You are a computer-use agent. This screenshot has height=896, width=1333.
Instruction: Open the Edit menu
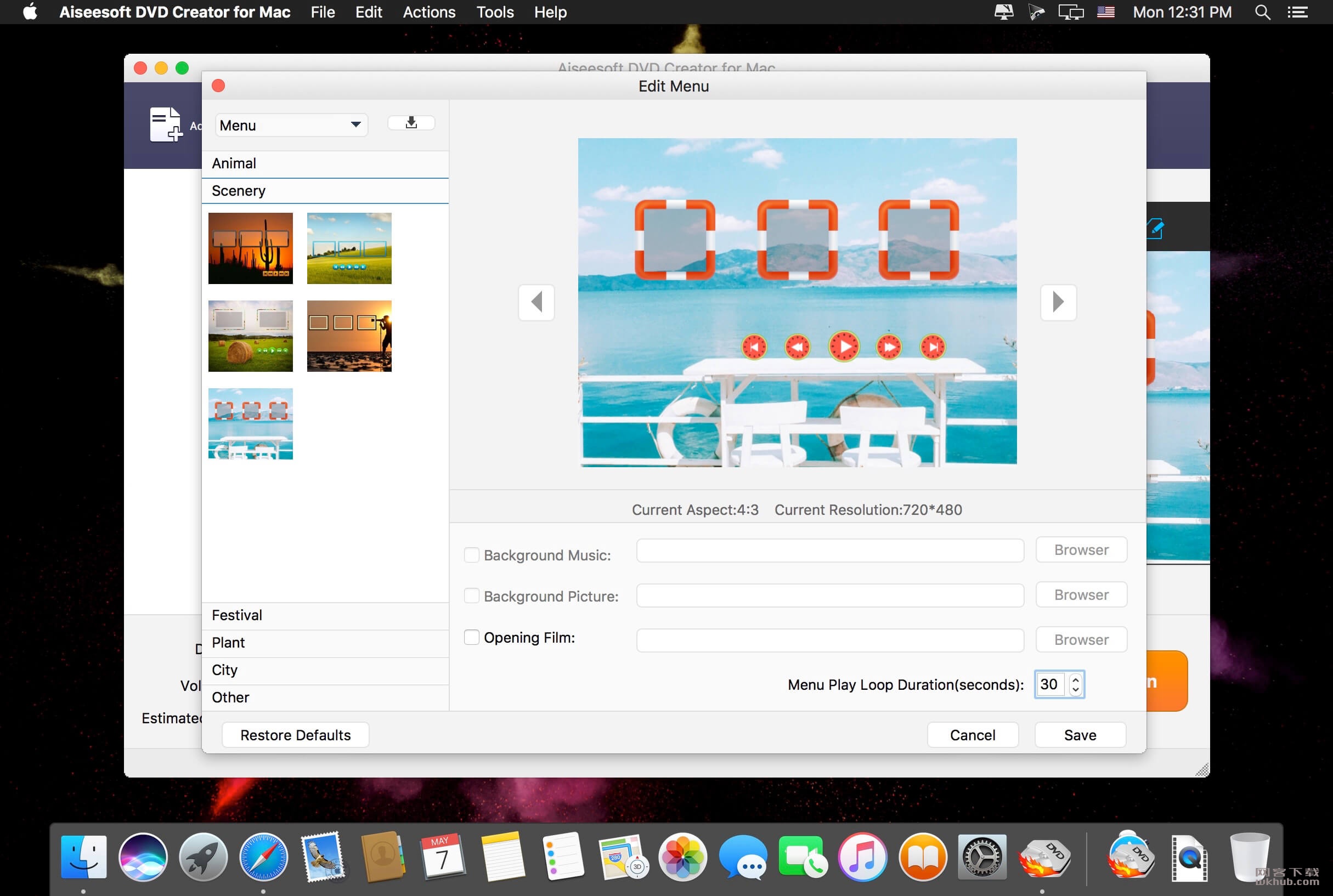pyautogui.click(x=369, y=12)
